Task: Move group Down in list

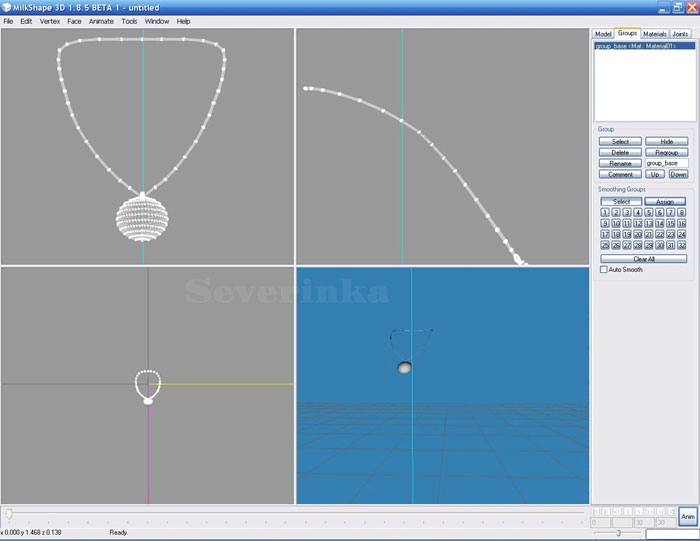Action: [x=678, y=174]
